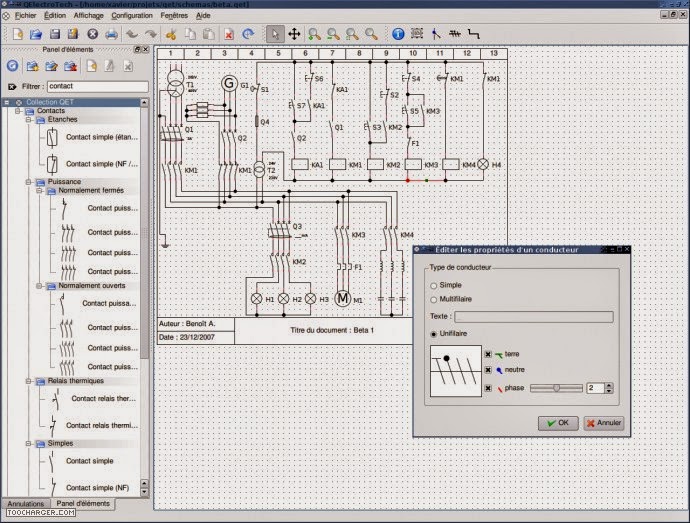Clear the Filtrer filter field icon
The width and height of the screenshot is (690, 523).
pos(12,86)
